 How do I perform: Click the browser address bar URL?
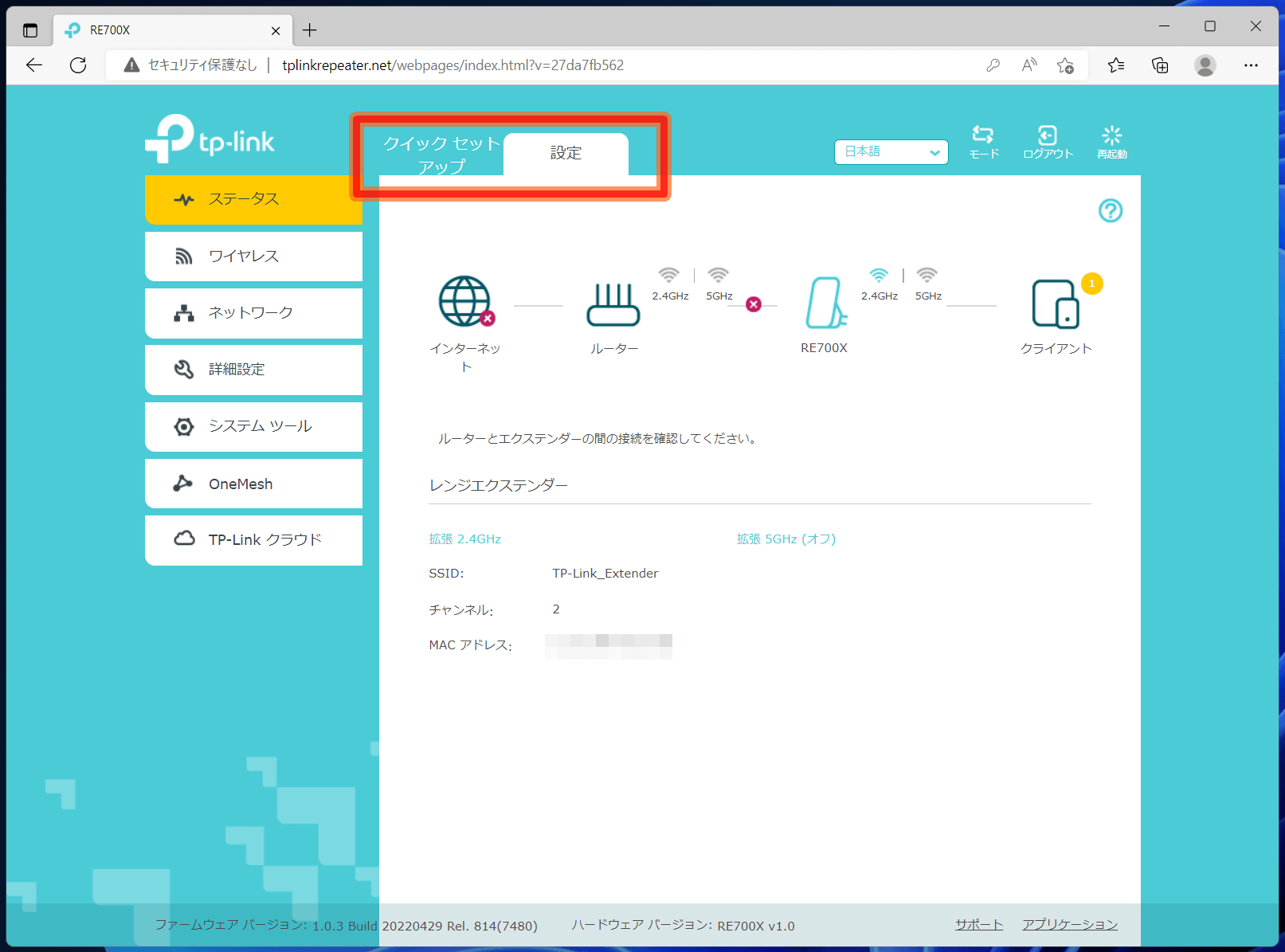pos(453,65)
